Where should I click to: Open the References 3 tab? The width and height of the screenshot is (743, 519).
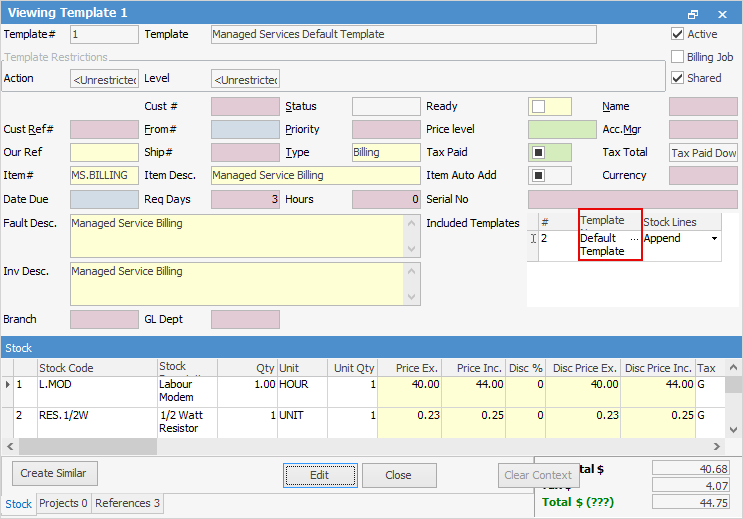(127, 503)
